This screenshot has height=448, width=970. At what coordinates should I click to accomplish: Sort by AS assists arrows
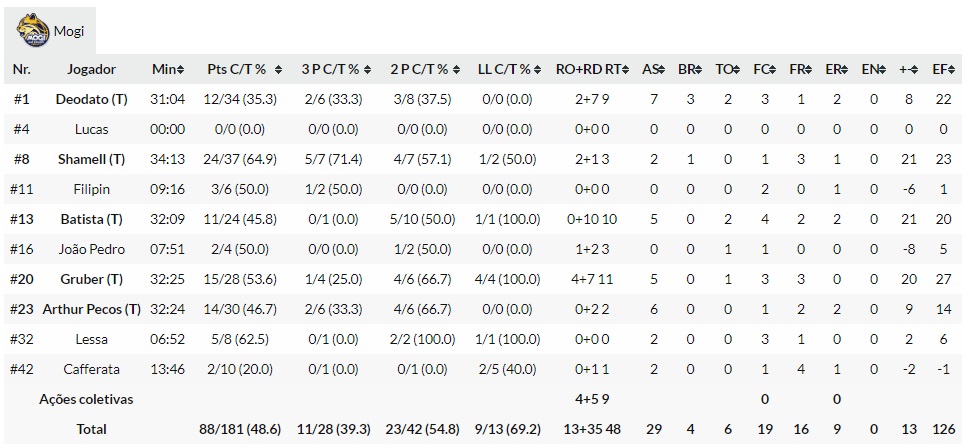(x=661, y=70)
